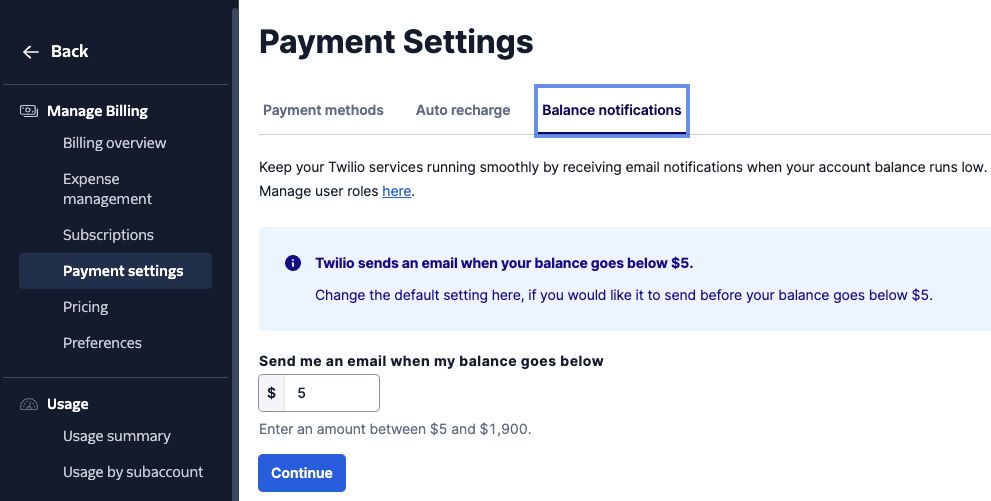This screenshot has width=991, height=501.
Task: Go to Usage by subaccount
Action: pos(133,472)
